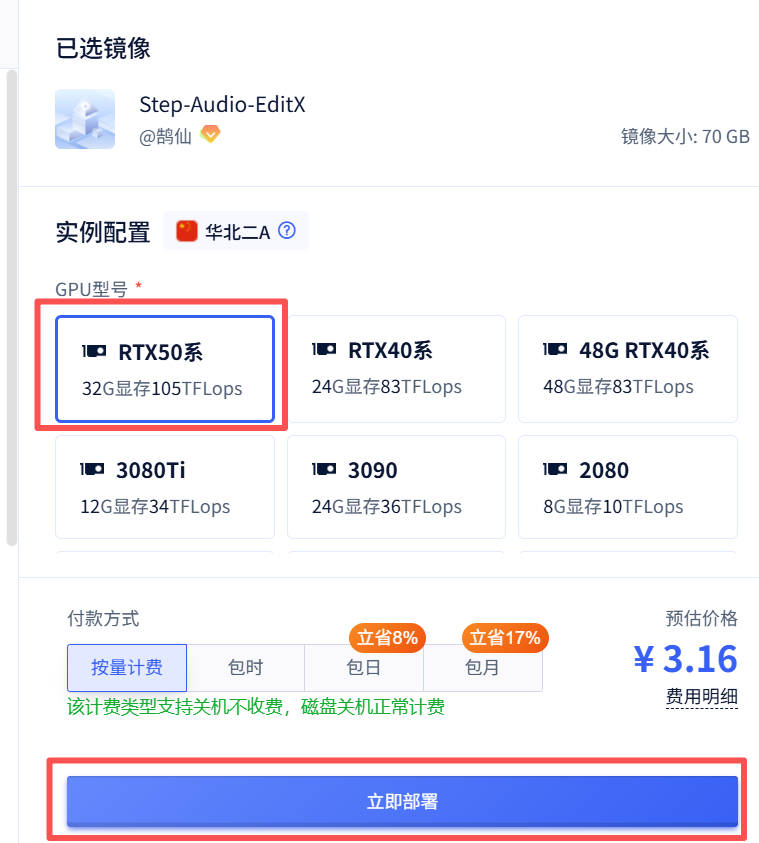Click the GPU icon on 48G RTX40系 card
The height and width of the screenshot is (843, 759).
tap(555, 350)
